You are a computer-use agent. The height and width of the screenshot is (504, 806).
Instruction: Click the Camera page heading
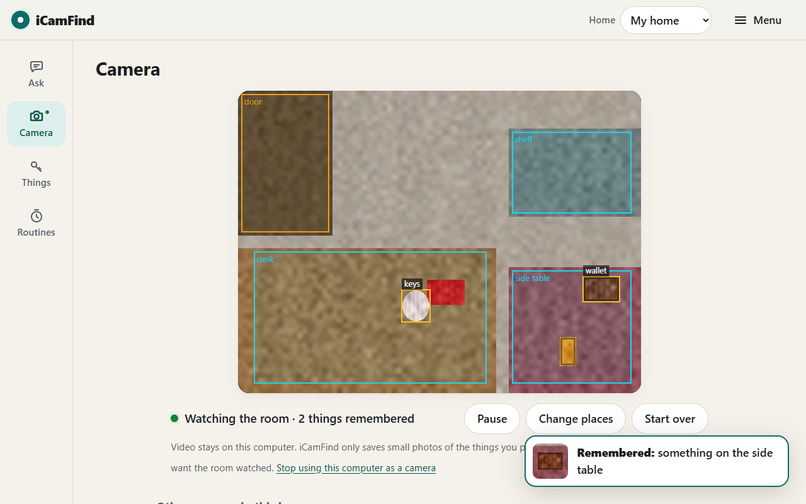click(x=127, y=69)
